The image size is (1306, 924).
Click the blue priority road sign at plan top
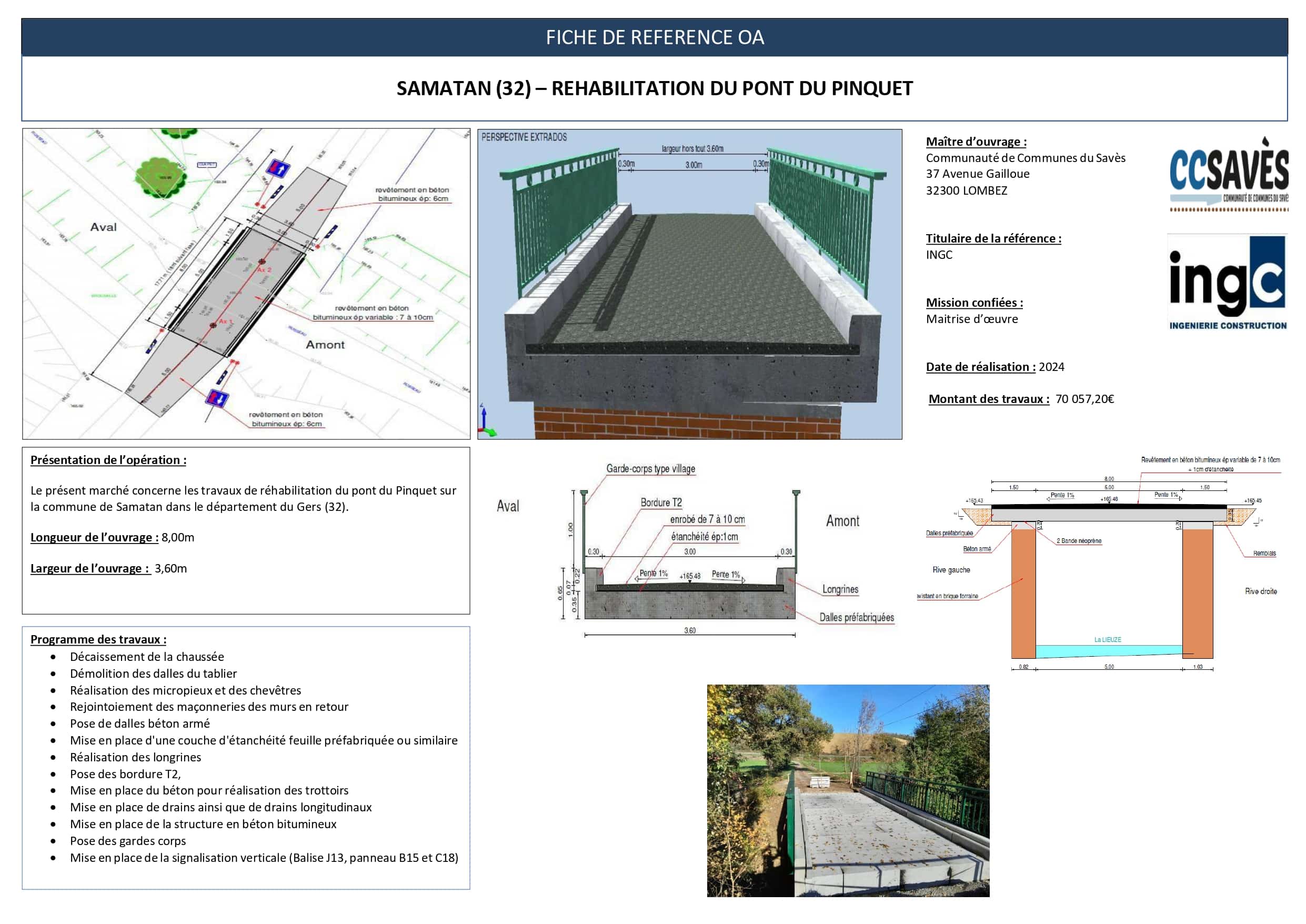coord(278,168)
